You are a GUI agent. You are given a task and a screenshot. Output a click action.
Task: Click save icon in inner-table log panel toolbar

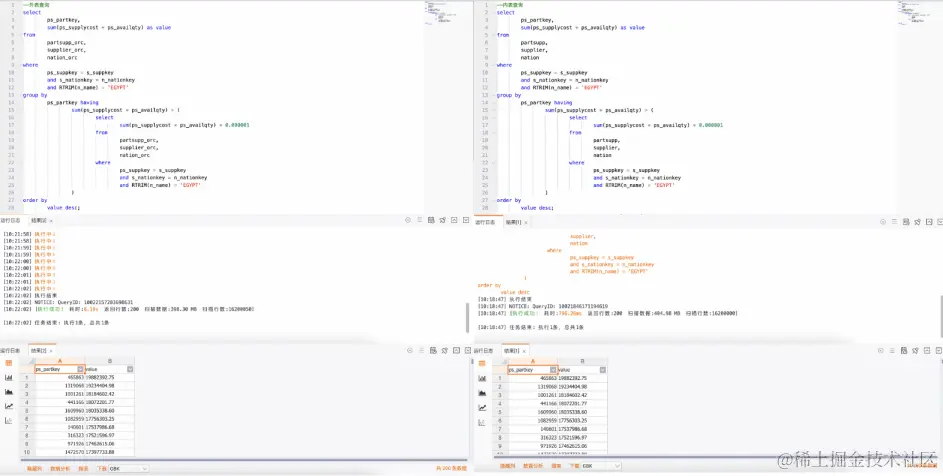click(x=905, y=222)
